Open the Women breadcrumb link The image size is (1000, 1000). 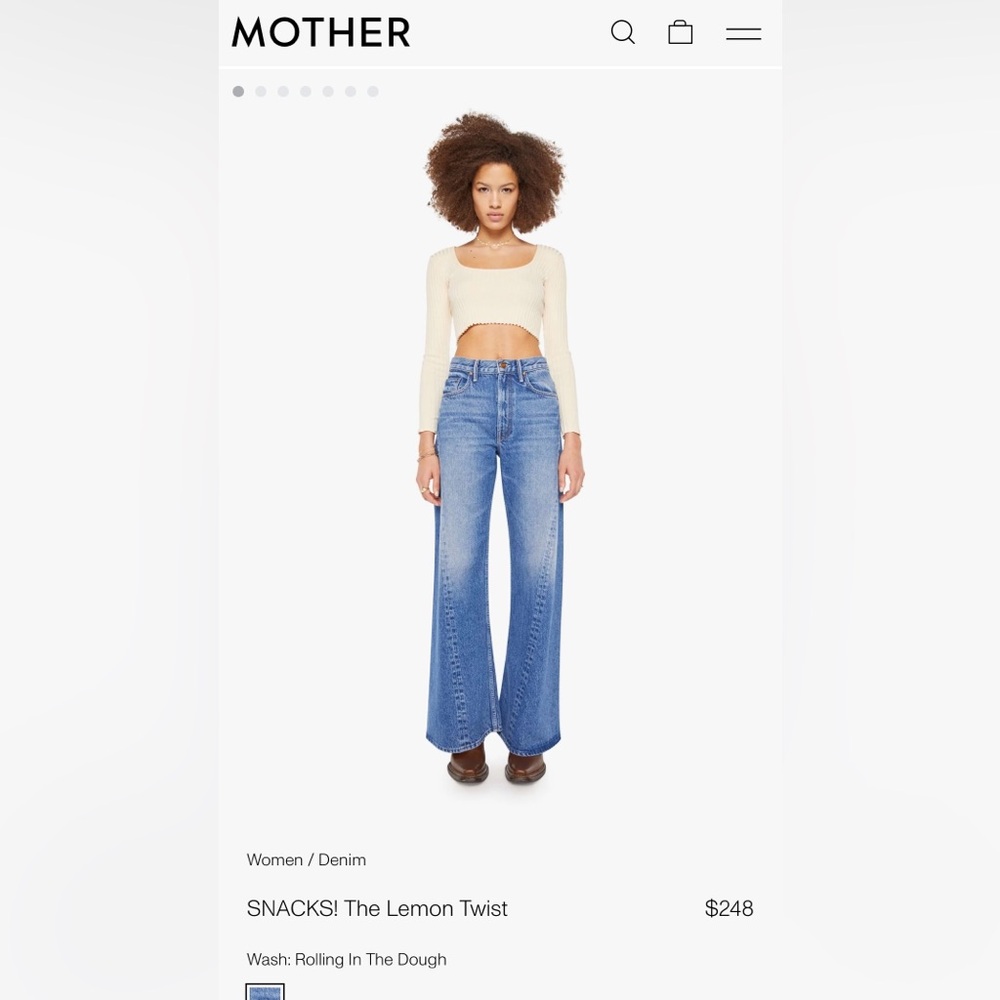point(275,860)
